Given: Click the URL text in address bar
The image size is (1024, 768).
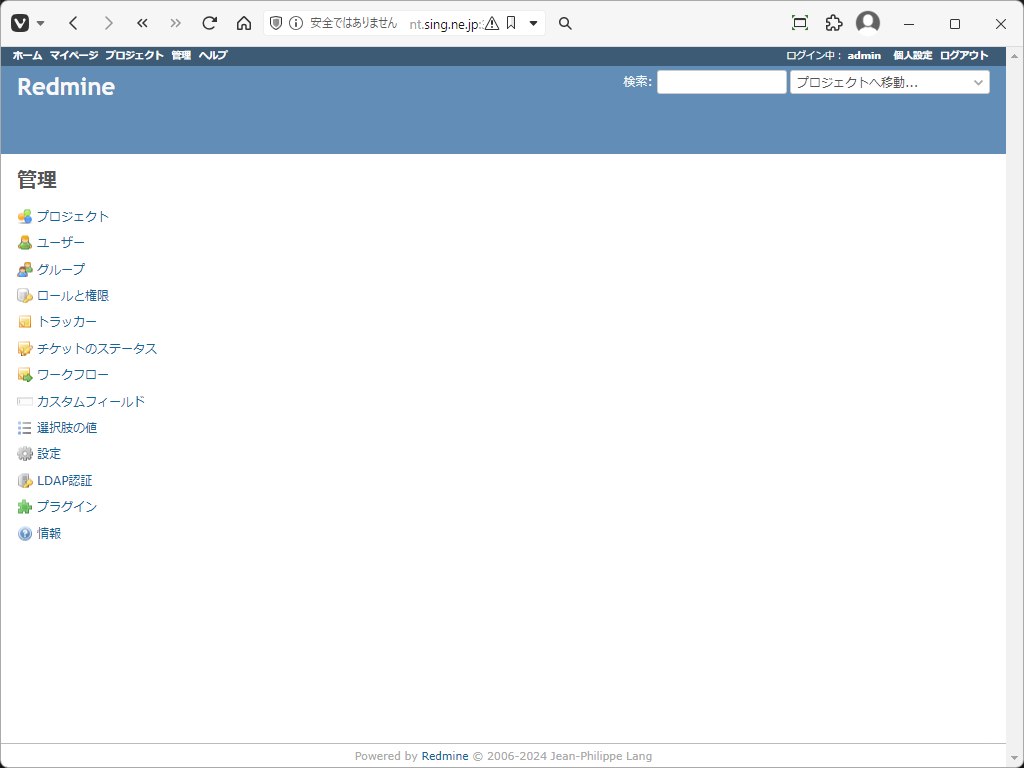Looking at the screenshot, I should (x=445, y=24).
